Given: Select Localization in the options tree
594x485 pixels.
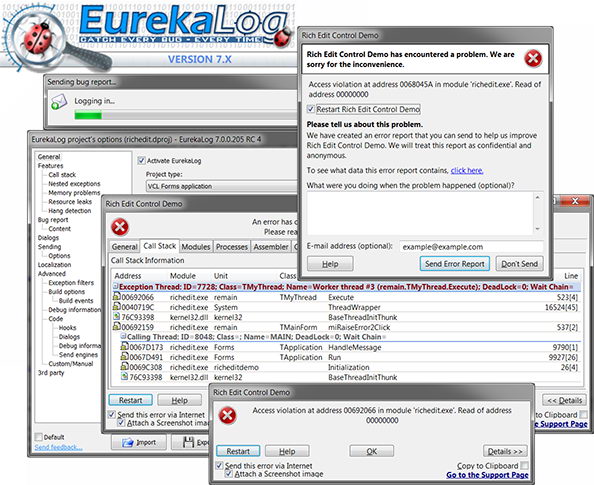Looking at the screenshot, I should pyautogui.click(x=55, y=265).
